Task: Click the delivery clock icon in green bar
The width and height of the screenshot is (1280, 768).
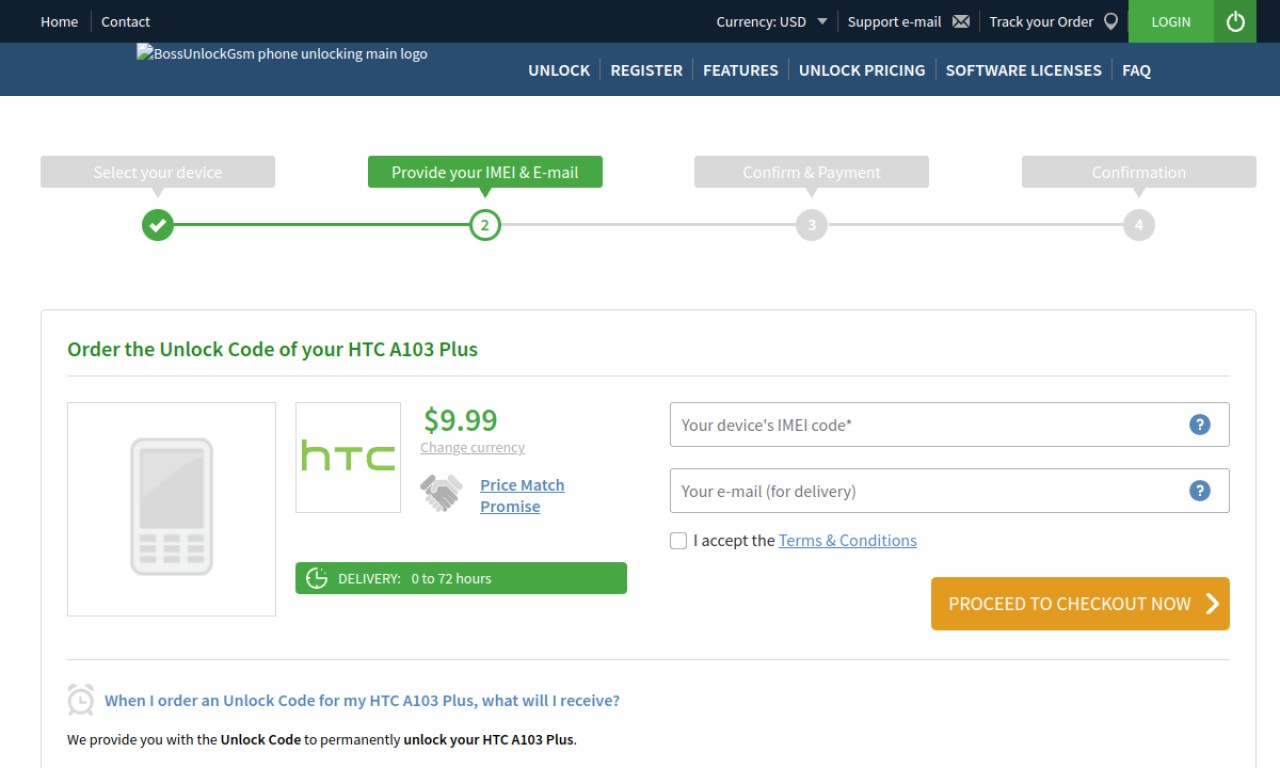Action: 317,578
